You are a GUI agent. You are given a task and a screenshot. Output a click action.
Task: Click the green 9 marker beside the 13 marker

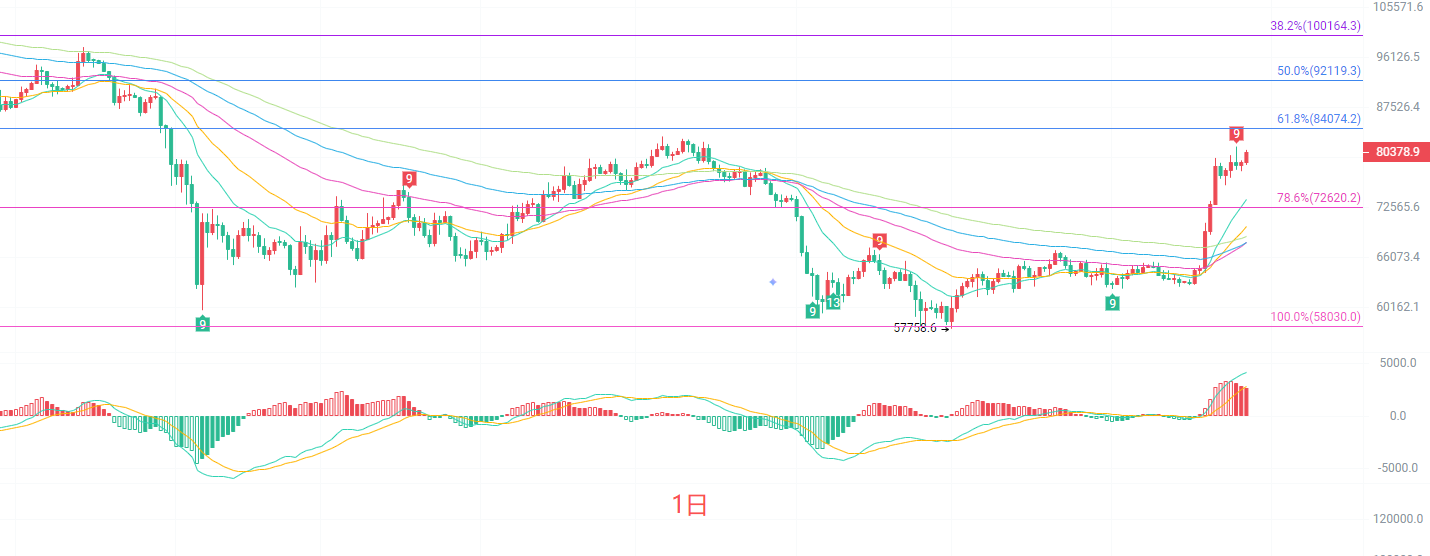coord(812,311)
